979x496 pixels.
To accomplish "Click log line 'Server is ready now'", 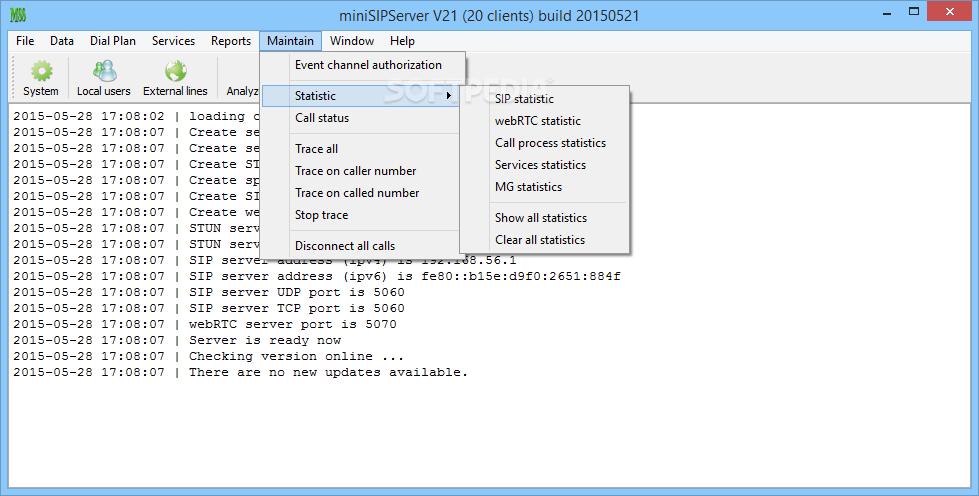I will click(177, 340).
